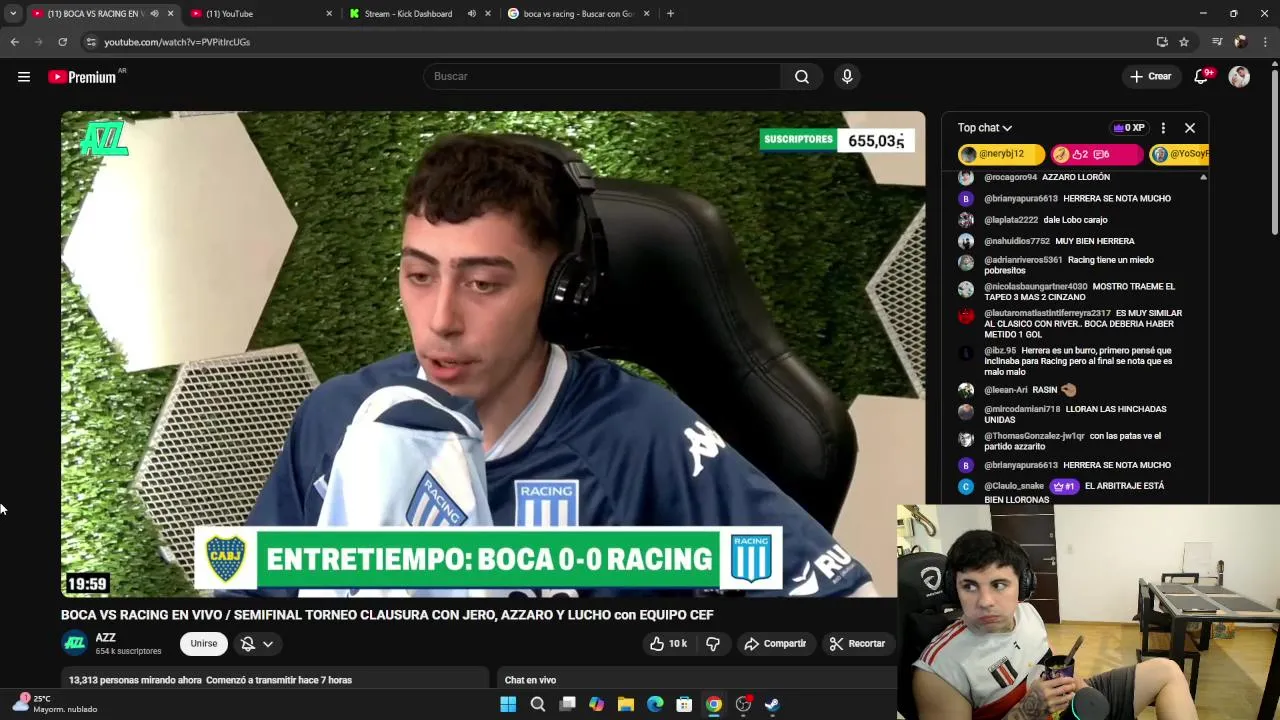Open the 0 XP crown badge

click(x=1129, y=128)
